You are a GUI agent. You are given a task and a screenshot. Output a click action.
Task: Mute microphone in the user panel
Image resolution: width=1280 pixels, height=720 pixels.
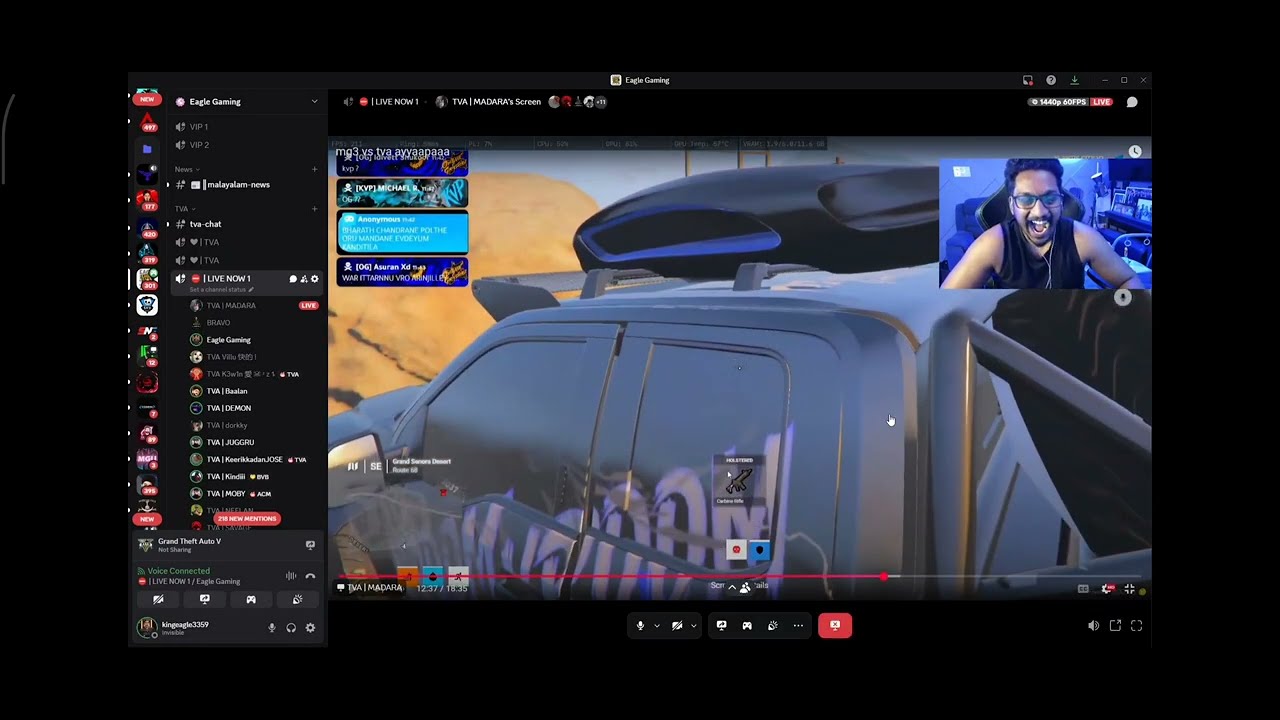click(x=272, y=628)
